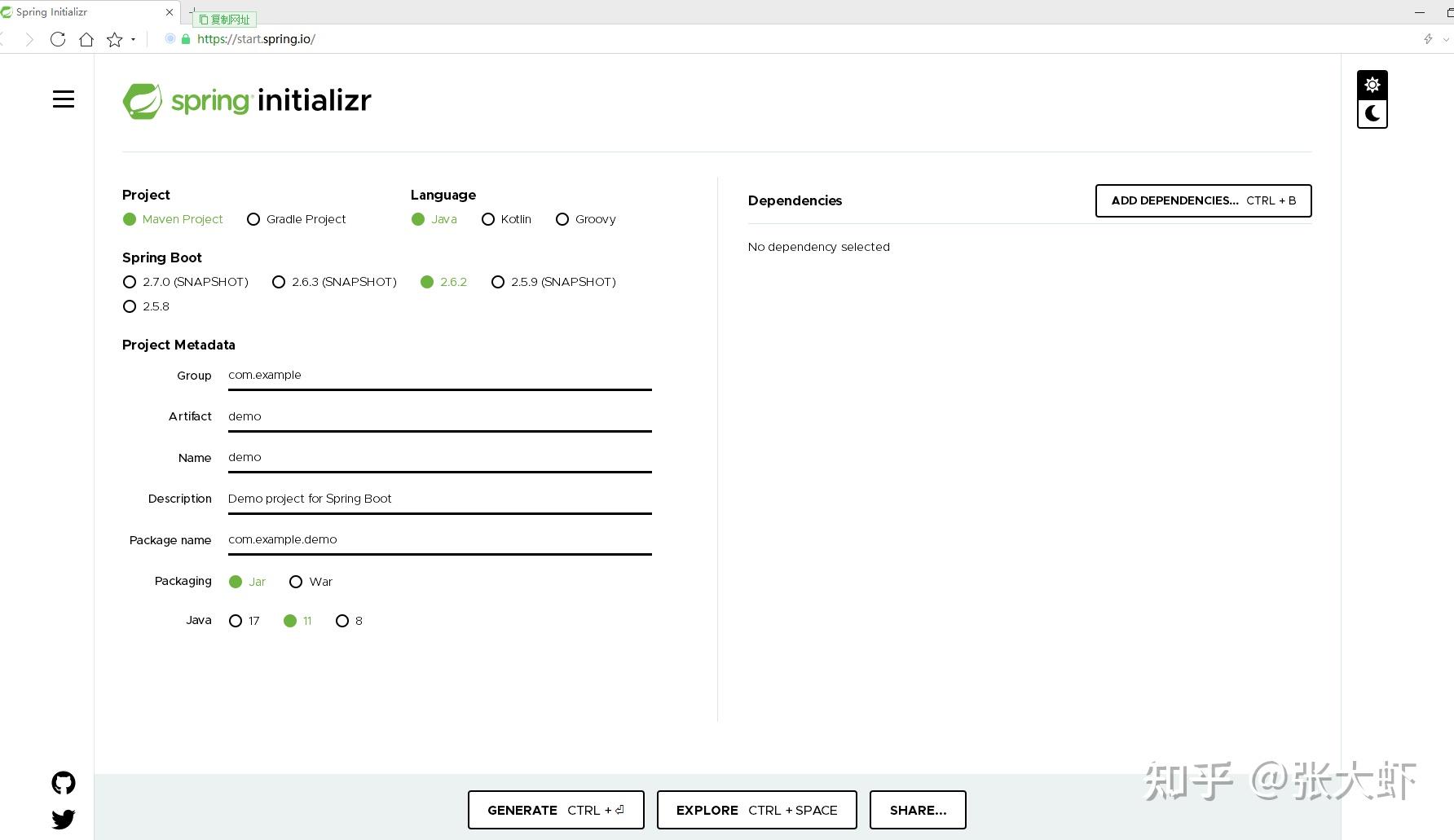Click the green padlock security icon
Image resolution: width=1454 pixels, height=840 pixels.
click(186, 39)
